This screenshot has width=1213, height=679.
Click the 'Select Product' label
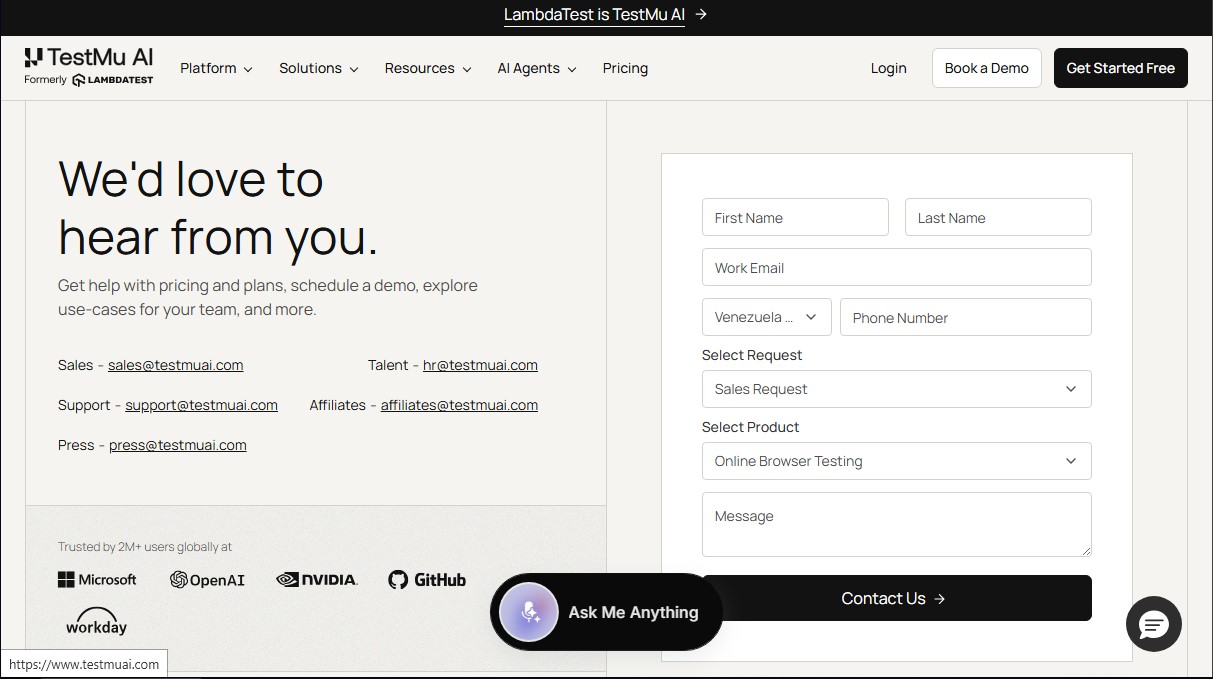tap(751, 427)
